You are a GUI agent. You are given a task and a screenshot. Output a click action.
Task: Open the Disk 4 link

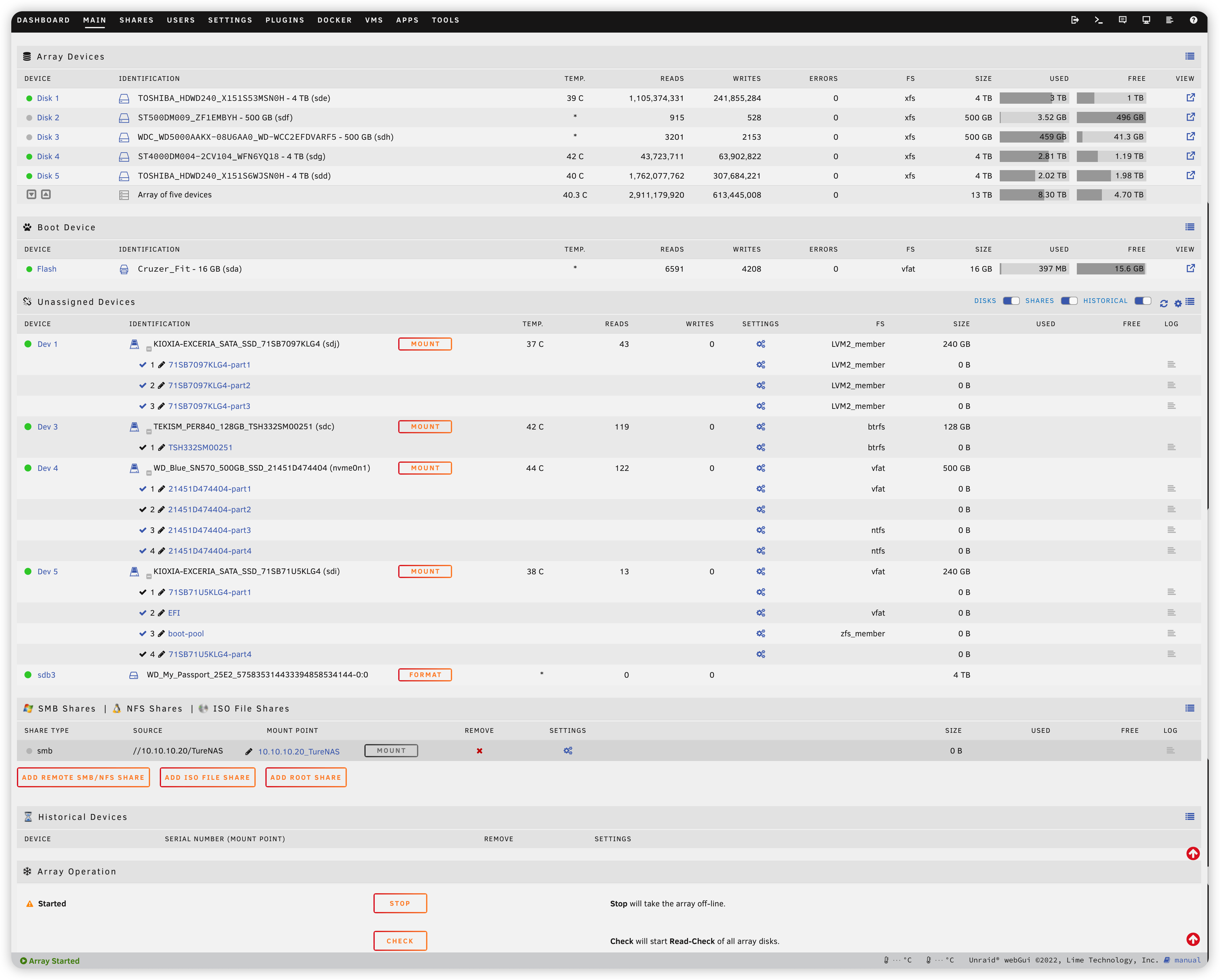[x=48, y=156]
